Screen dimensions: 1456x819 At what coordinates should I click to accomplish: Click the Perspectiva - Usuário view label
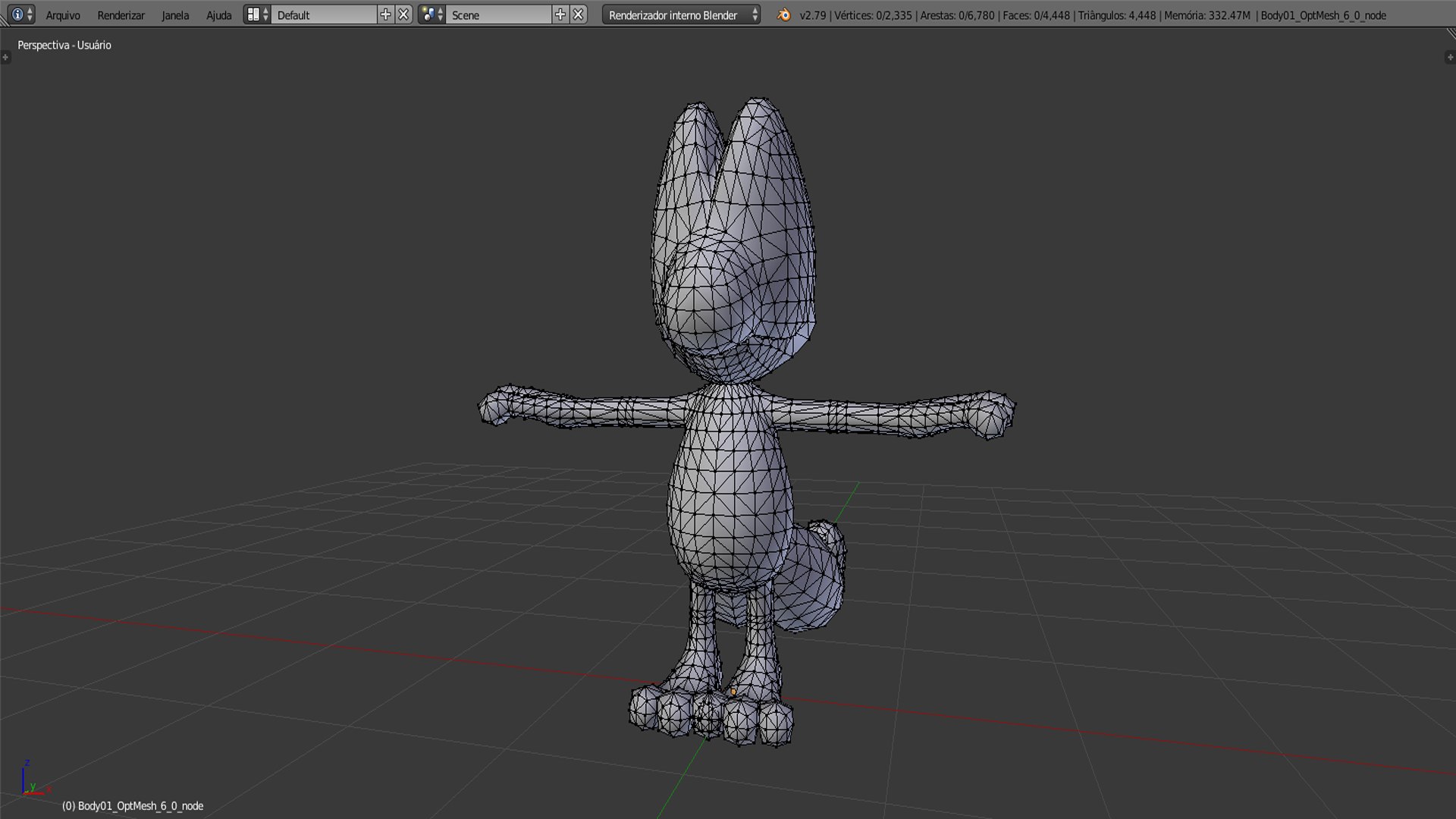point(64,45)
